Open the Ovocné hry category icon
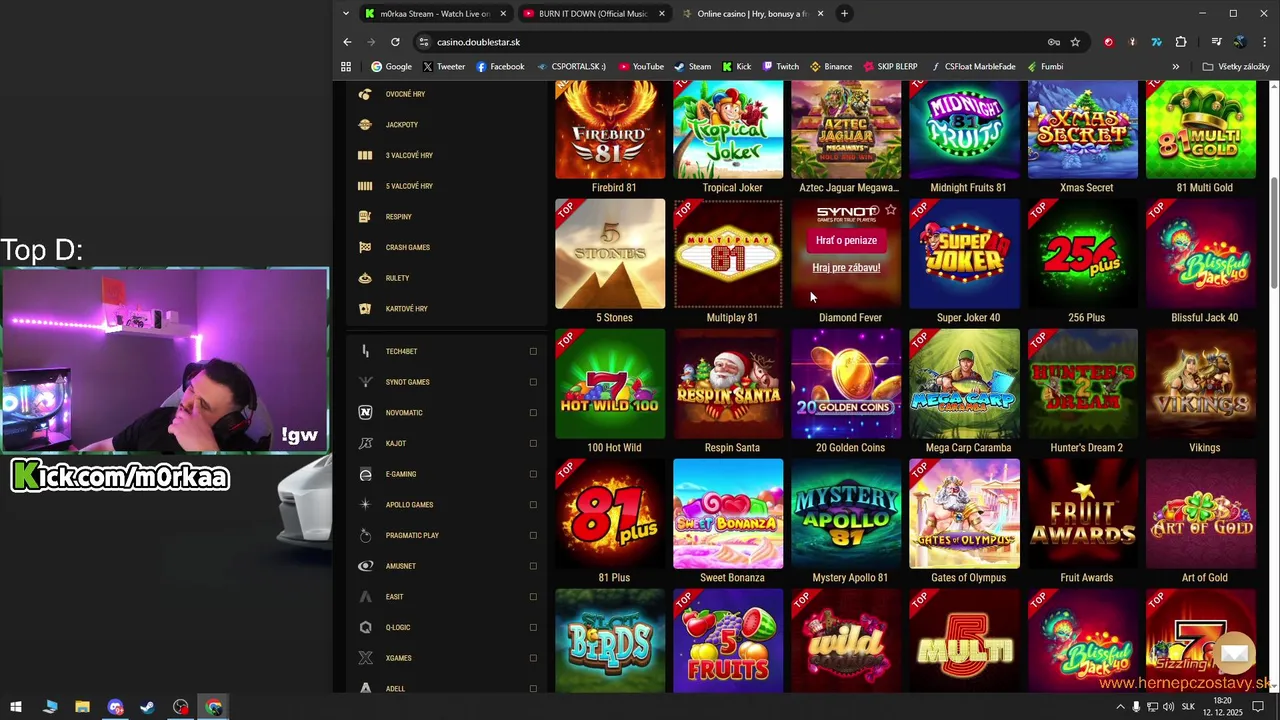 (x=365, y=94)
